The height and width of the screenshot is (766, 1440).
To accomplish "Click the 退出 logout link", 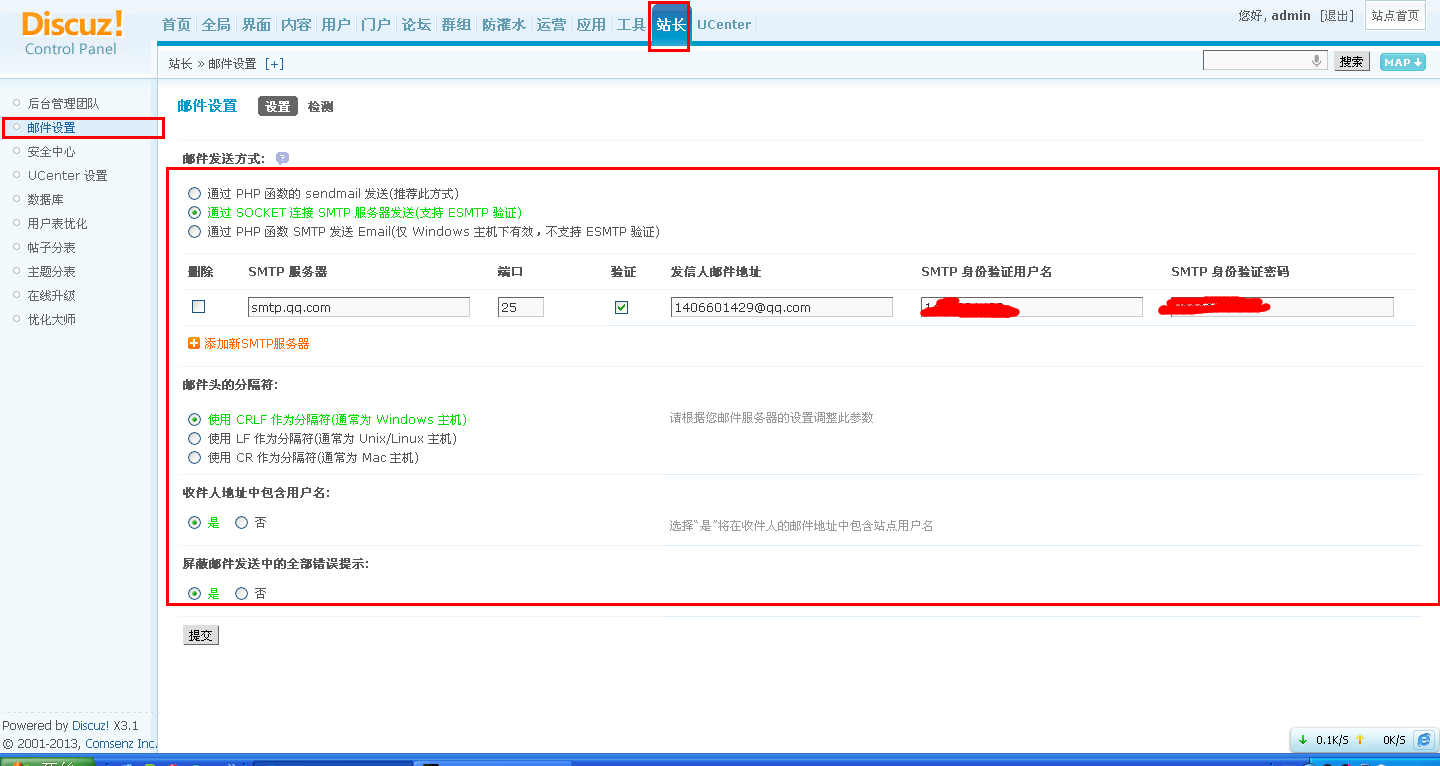I will tap(1337, 16).
